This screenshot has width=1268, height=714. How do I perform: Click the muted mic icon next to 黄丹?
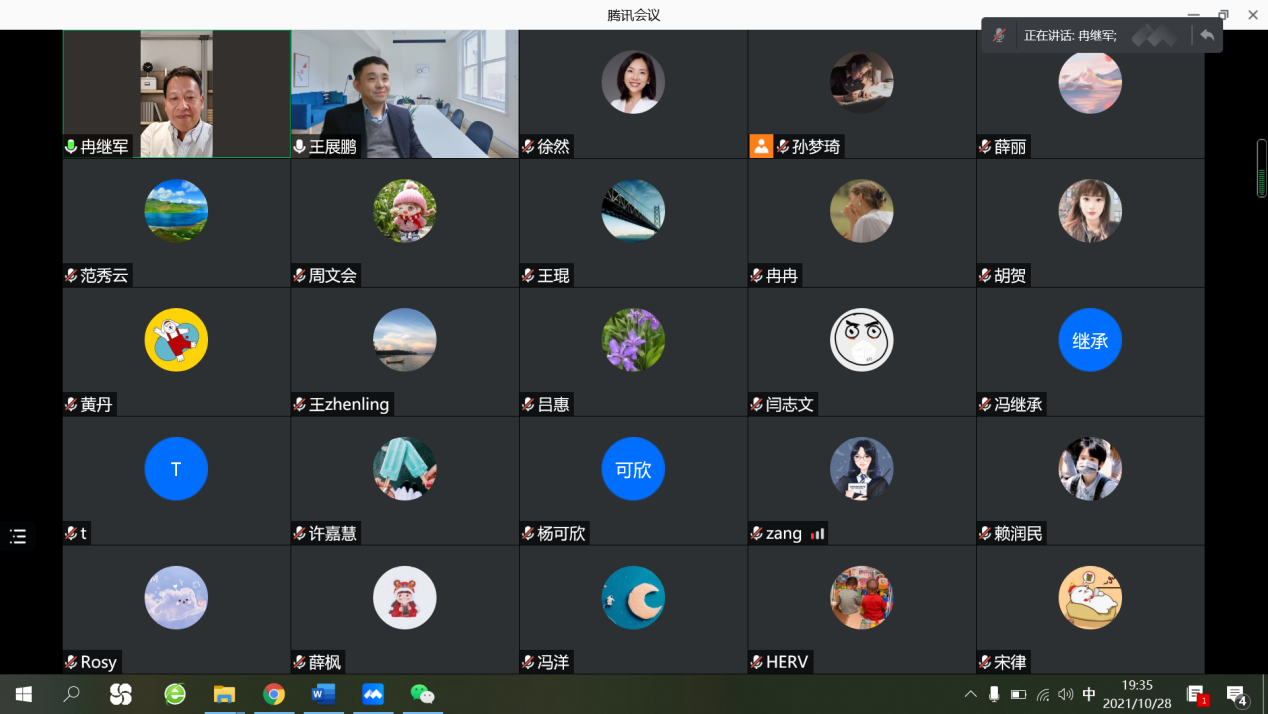tap(71, 405)
